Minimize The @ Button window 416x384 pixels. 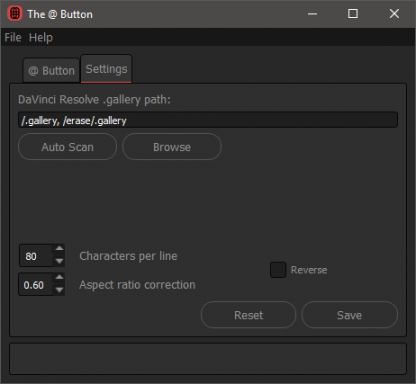pyautogui.click(x=312, y=14)
